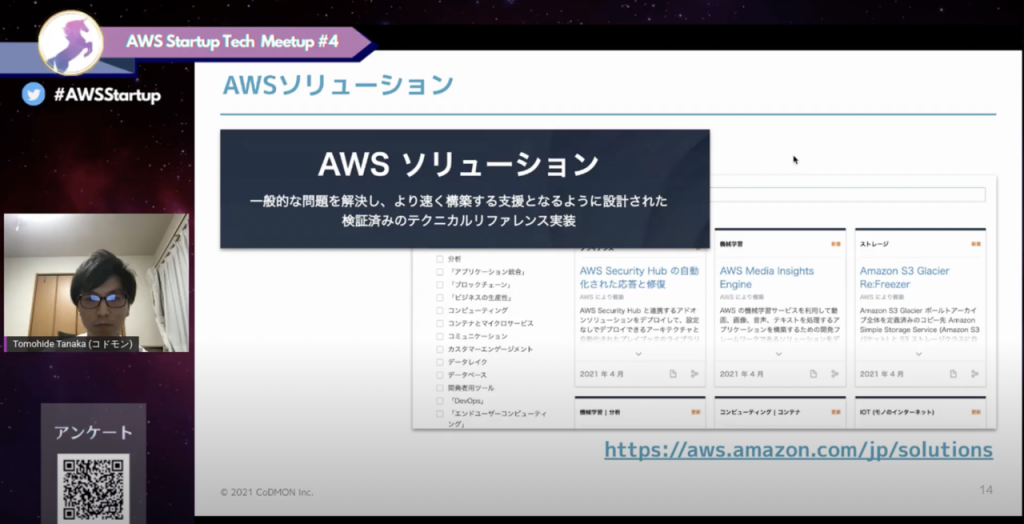The image size is (1024, 524).
Task: Click the orange badge on the IOT (モノのインターネット) card
Action: 976,412
